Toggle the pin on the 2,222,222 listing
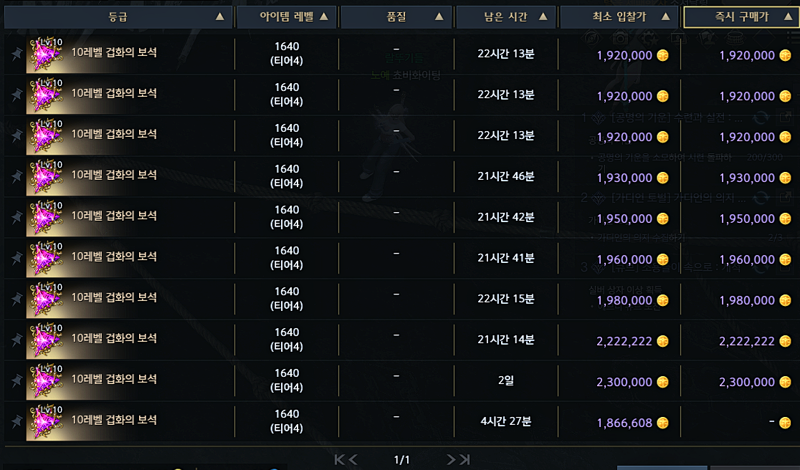Screen dimensions: 800x470 point(16,339)
